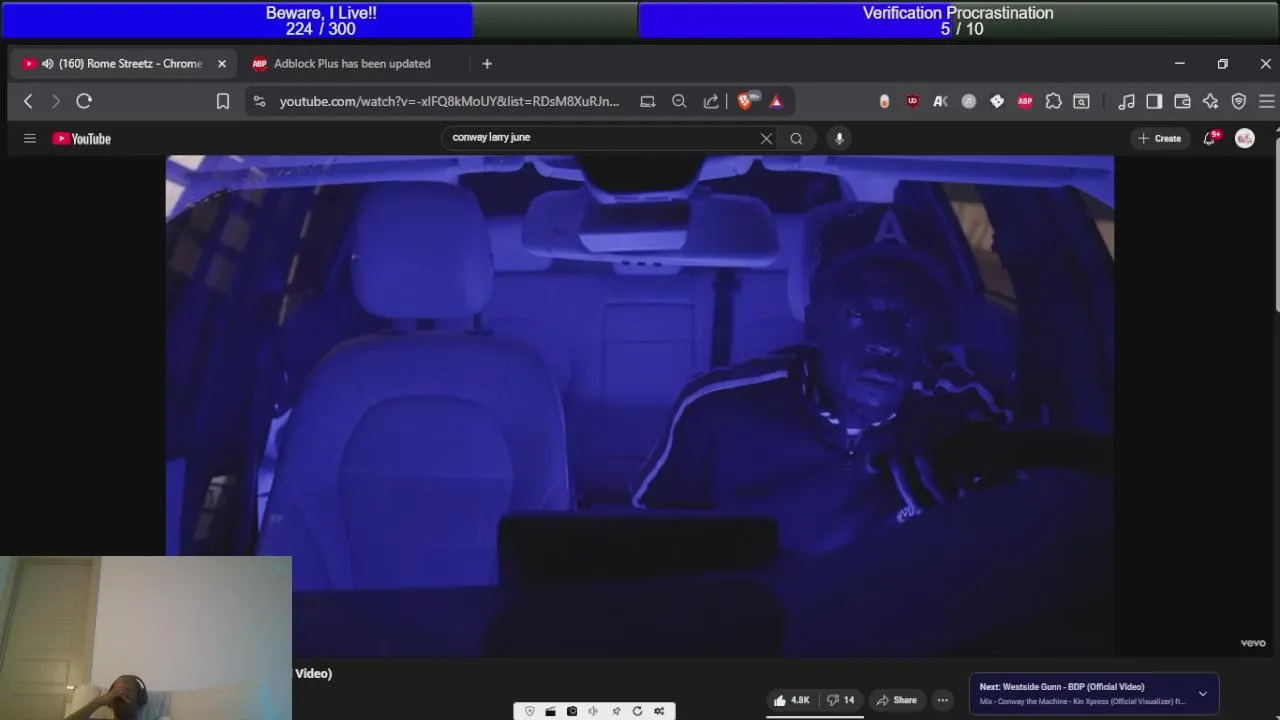Screen dimensions: 1280x720
Task: Switch to the Rome Streetz tab
Action: click(122, 64)
